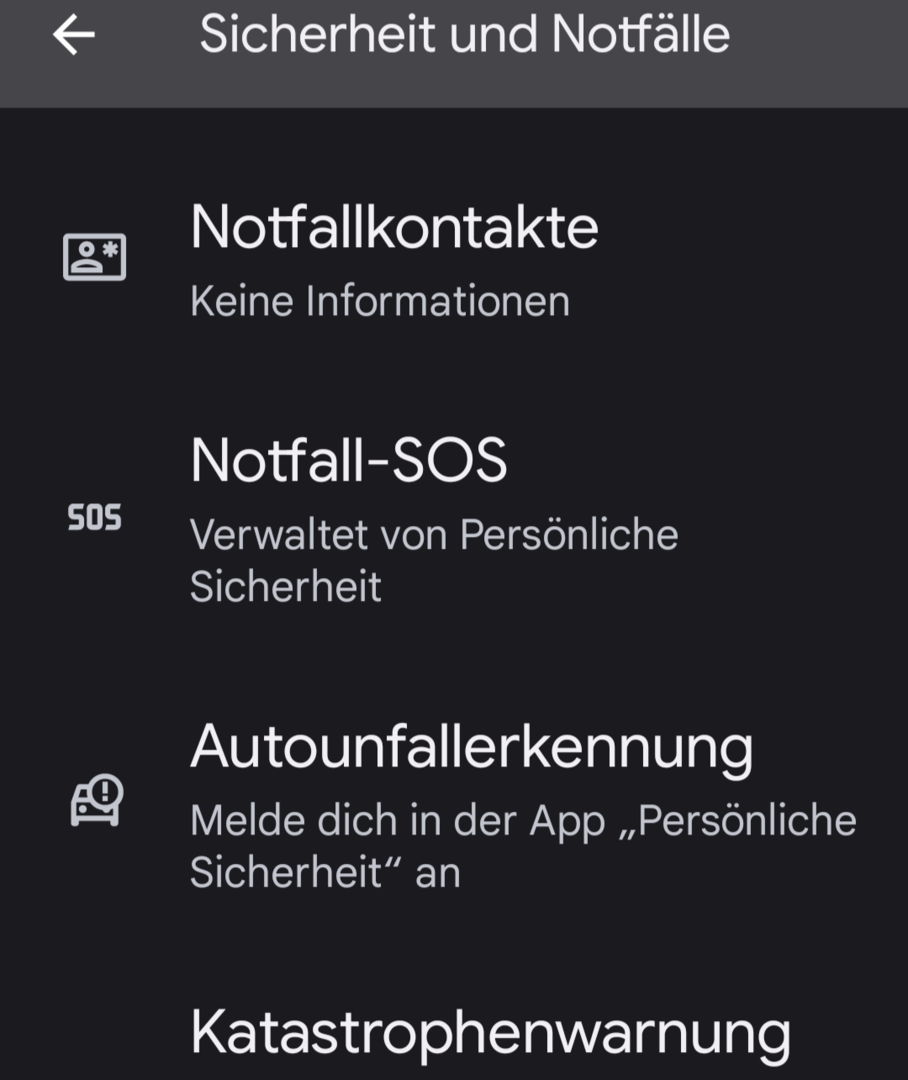Open the Notfallkontakte settings
Image resolution: width=908 pixels, height=1080 pixels.
point(394,228)
